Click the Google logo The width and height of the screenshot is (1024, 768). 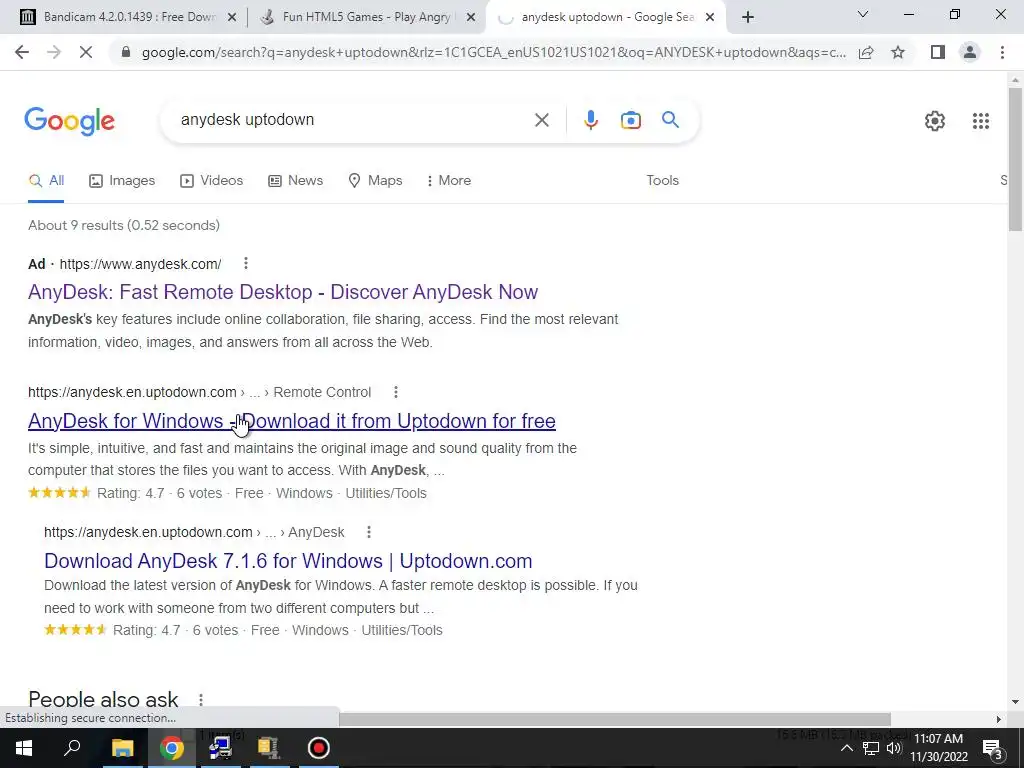click(x=70, y=121)
